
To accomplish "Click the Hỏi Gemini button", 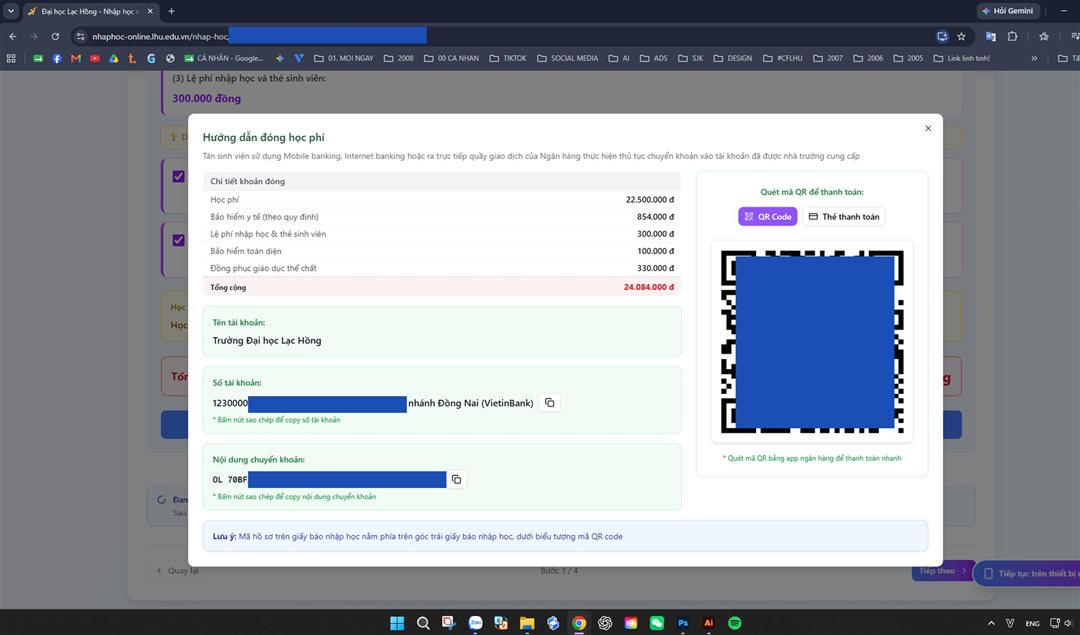I will point(1008,11).
